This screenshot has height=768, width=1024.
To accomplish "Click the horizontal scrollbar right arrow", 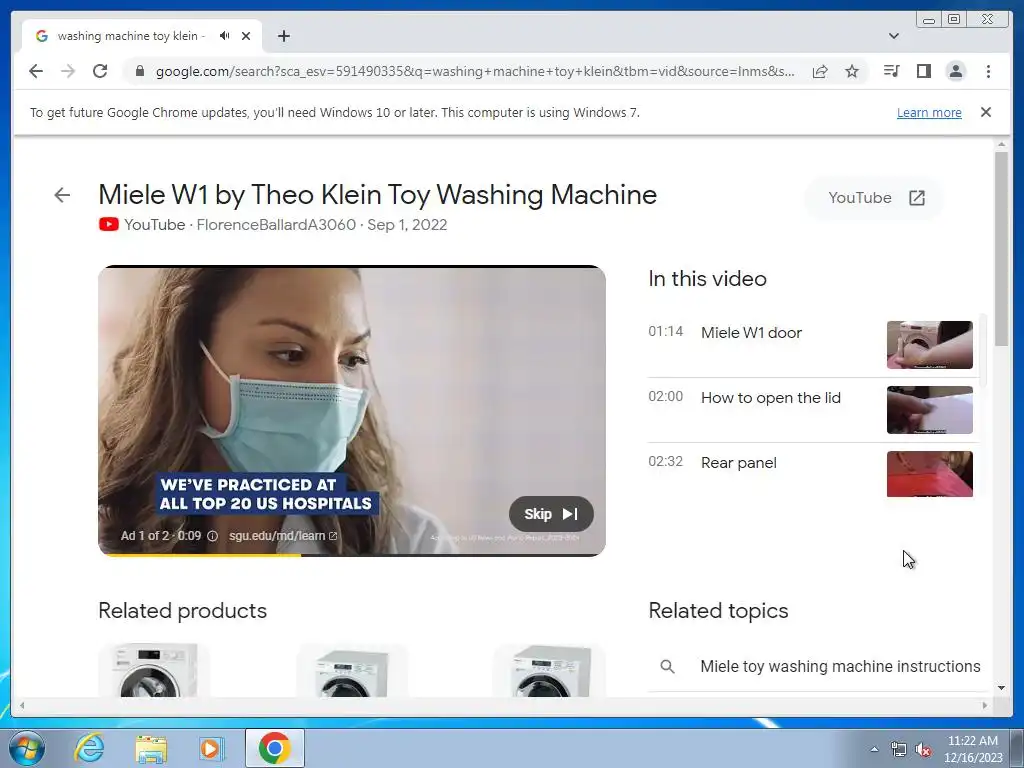I will pos(985,705).
